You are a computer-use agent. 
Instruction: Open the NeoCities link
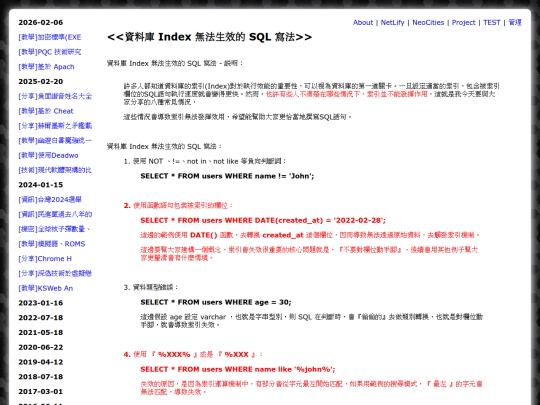428,23
